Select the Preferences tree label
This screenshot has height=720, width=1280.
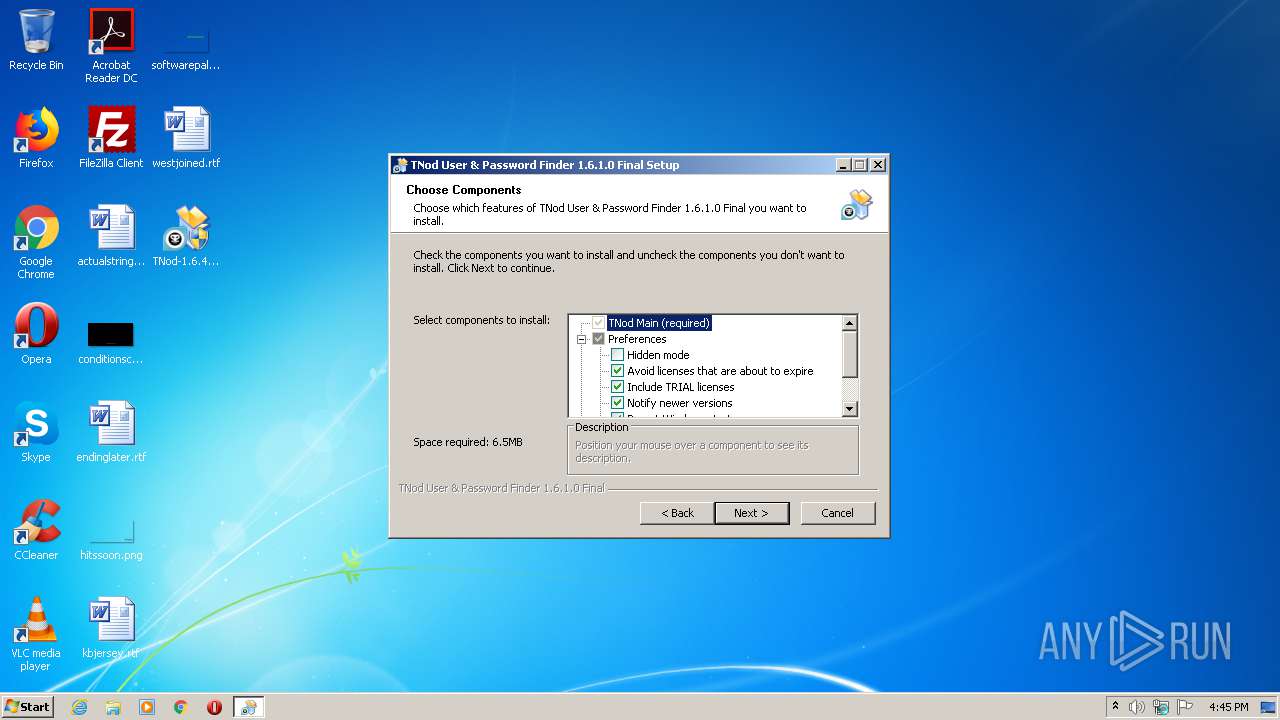click(x=637, y=339)
